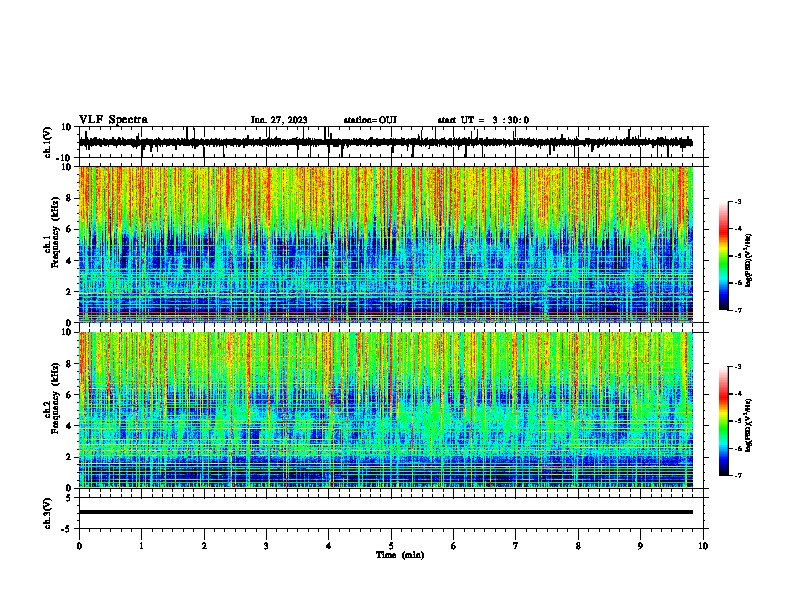Click the ch.2 "Frequency (kHz)" axis label
Screen dimensions: 792x612
[x=55, y=398]
